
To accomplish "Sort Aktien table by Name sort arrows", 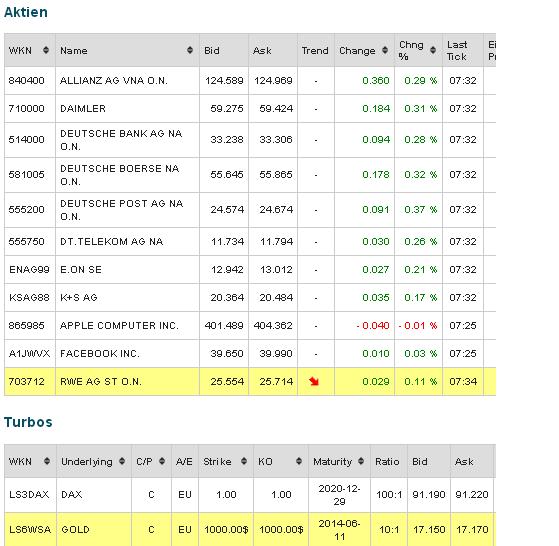I will pos(190,50).
